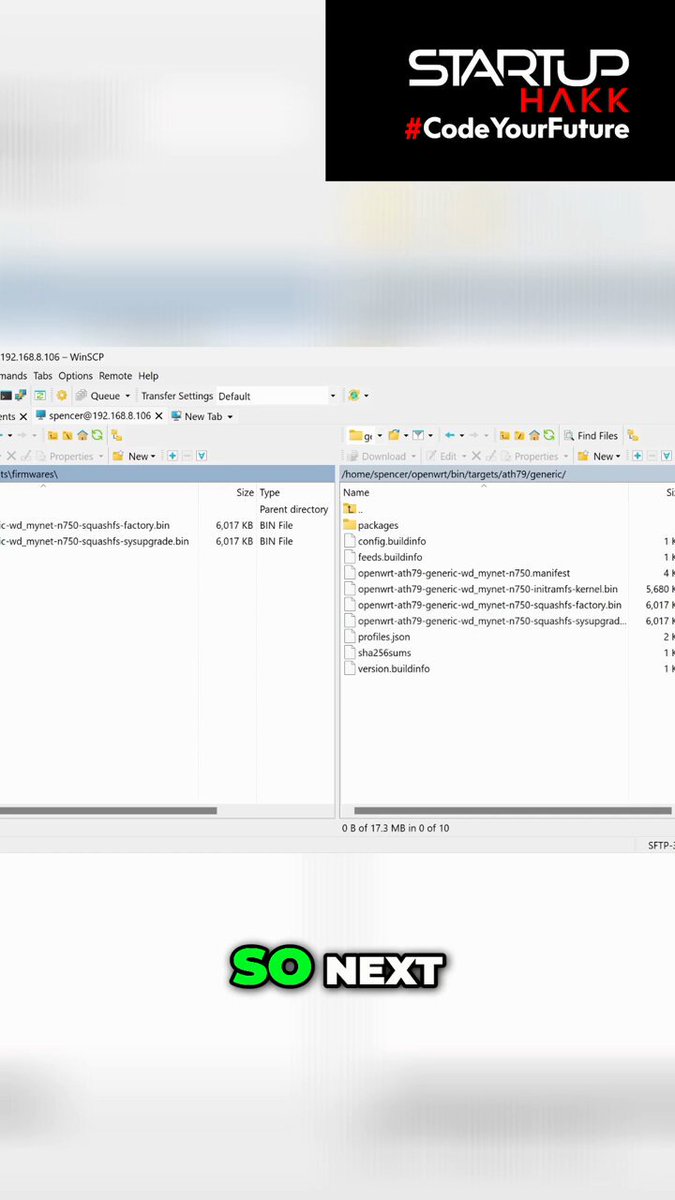The image size is (675, 1200).
Task: Open the Tabs menu
Action: pos(42,376)
